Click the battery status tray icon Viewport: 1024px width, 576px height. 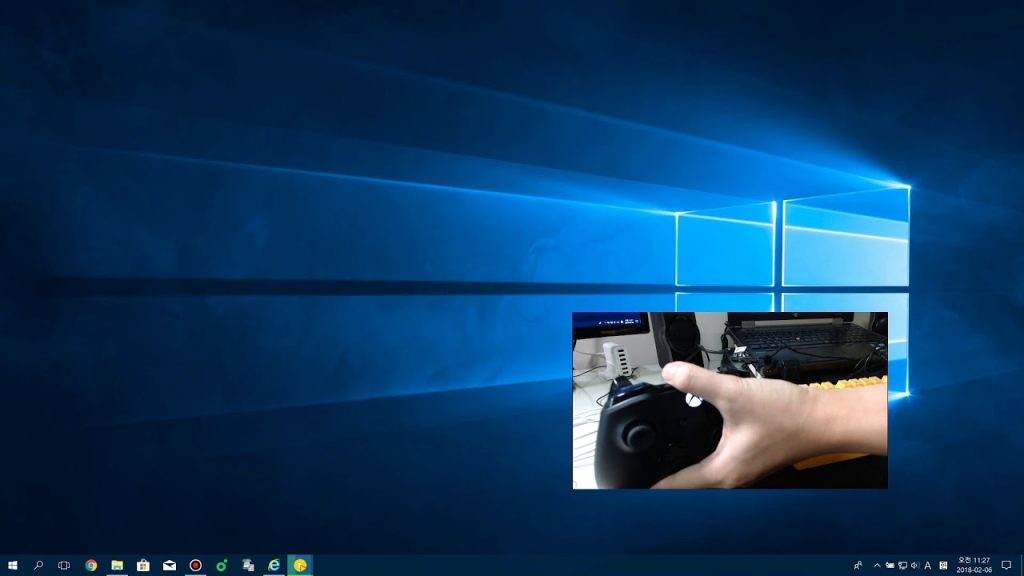[x=889, y=565]
